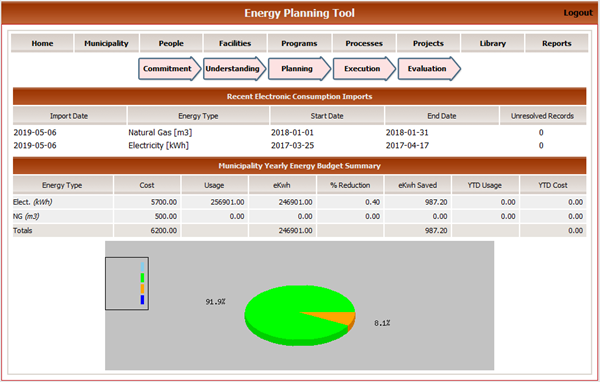Click the End Date column header
This screenshot has width=600, height=382.
coord(442,116)
